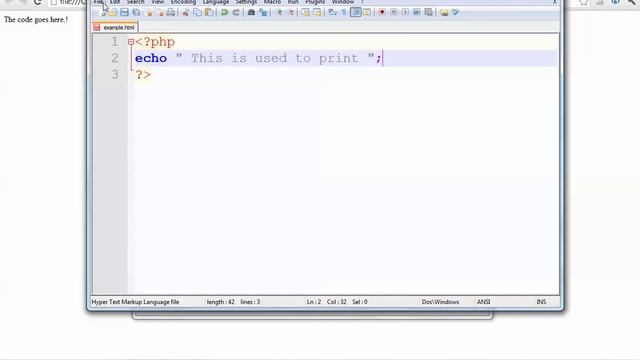Click "Hyper Text Markup Language file" status text

(x=135, y=302)
